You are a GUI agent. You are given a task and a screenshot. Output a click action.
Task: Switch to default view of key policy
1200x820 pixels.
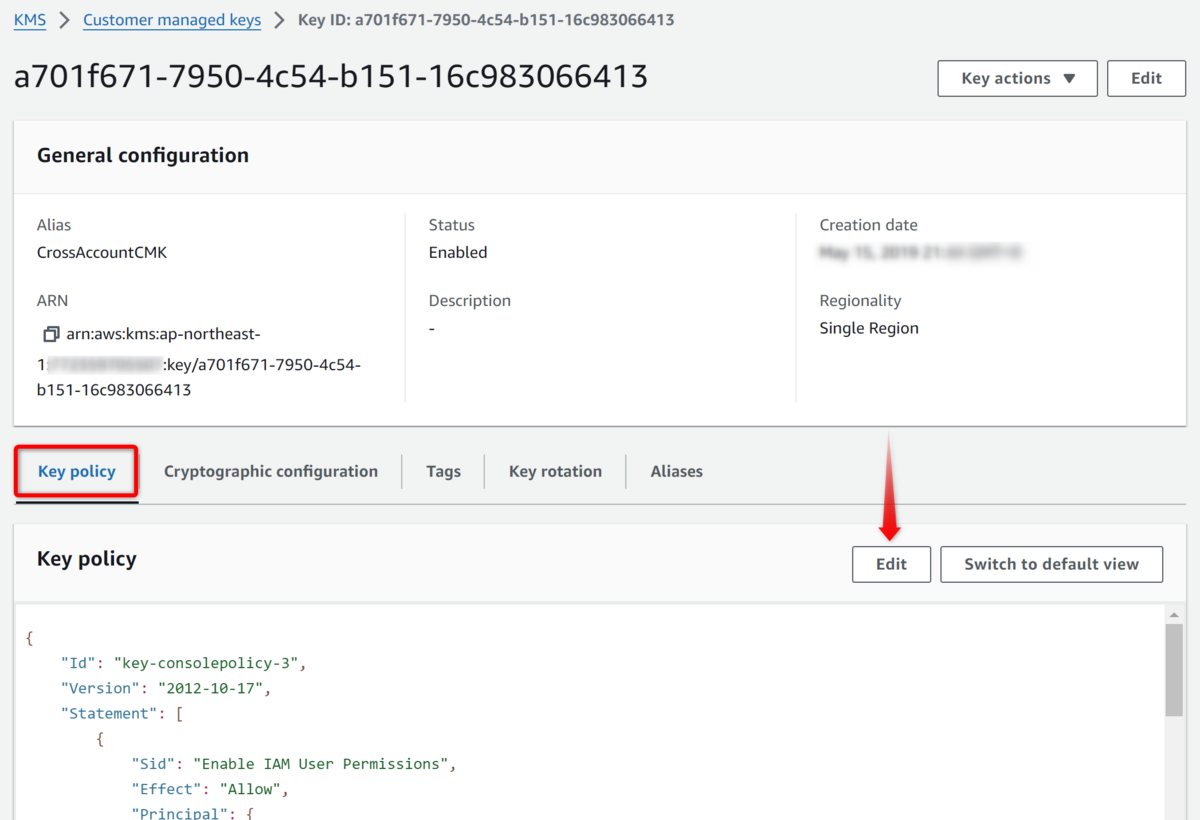pos(1051,564)
